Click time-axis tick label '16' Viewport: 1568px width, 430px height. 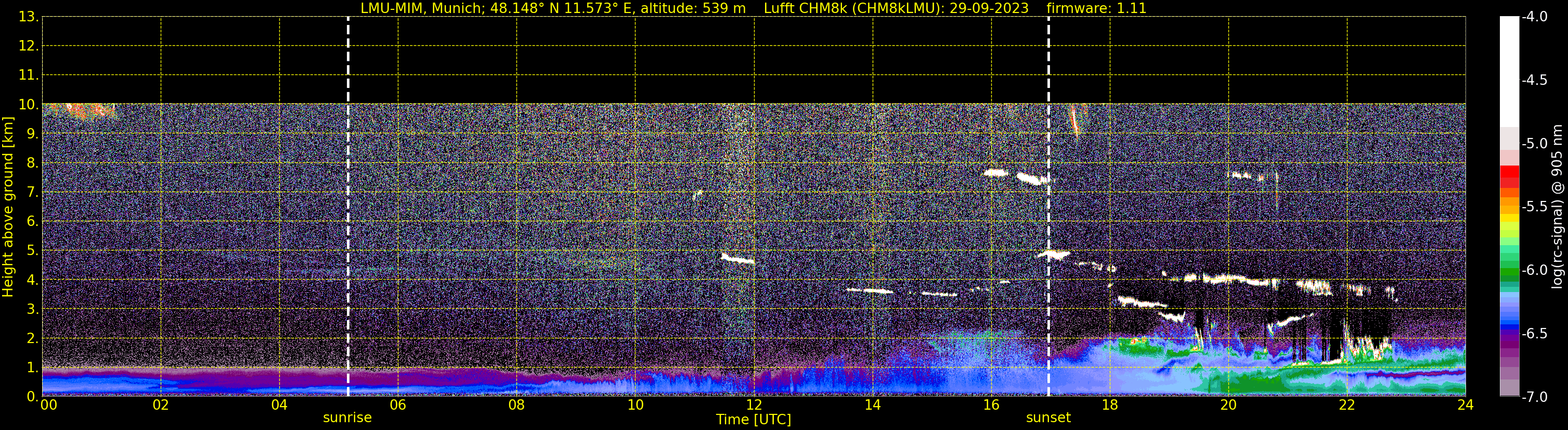click(x=992, y=405)
